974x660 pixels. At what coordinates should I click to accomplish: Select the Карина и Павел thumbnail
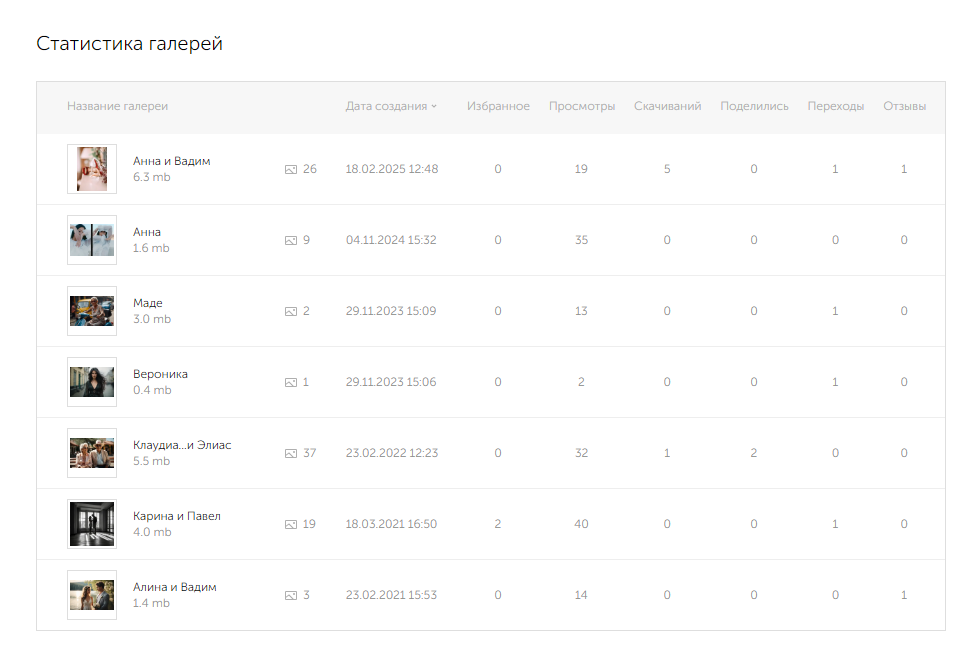coord(92,524)
